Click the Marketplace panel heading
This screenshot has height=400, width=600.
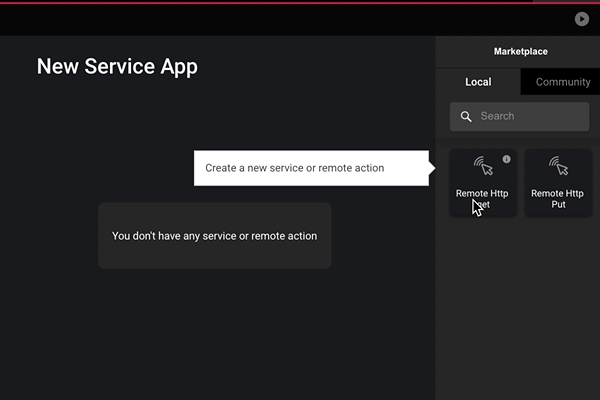tap(520, 51)
